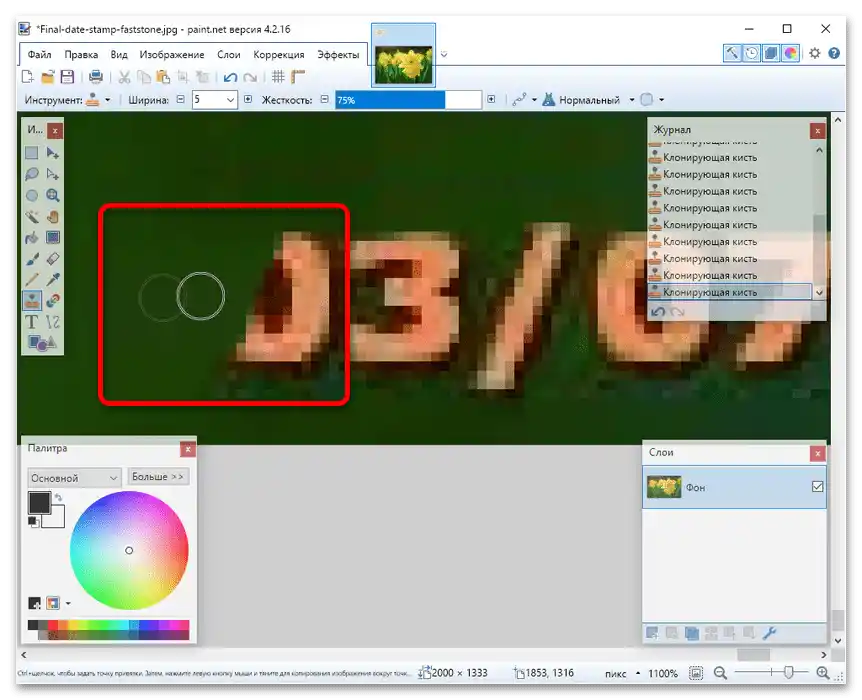Toggle the Tools window button

[x=732, y=53]
